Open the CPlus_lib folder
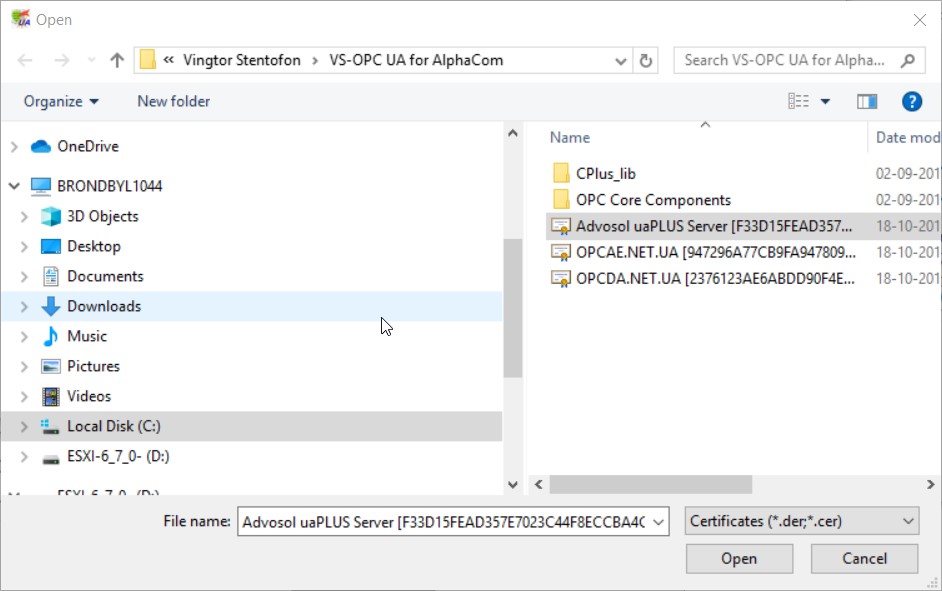942x591 pixels. coord(605,173)
